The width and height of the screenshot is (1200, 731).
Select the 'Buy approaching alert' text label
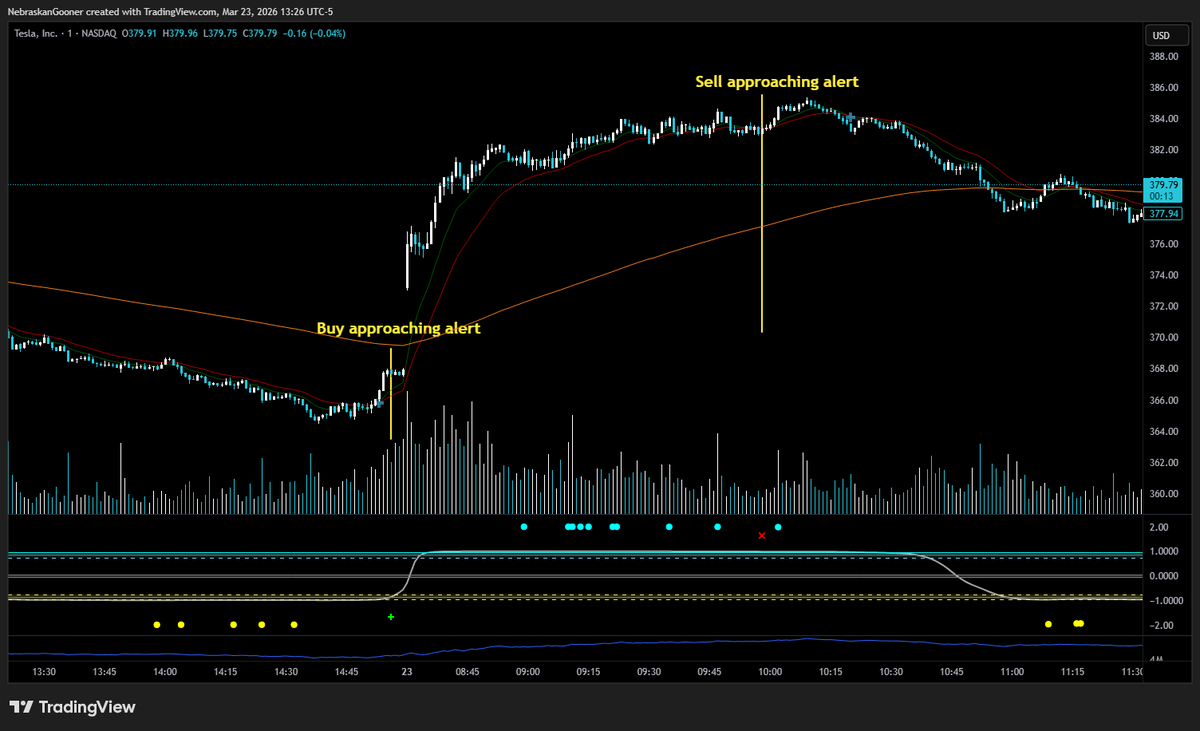coord(398,328)
